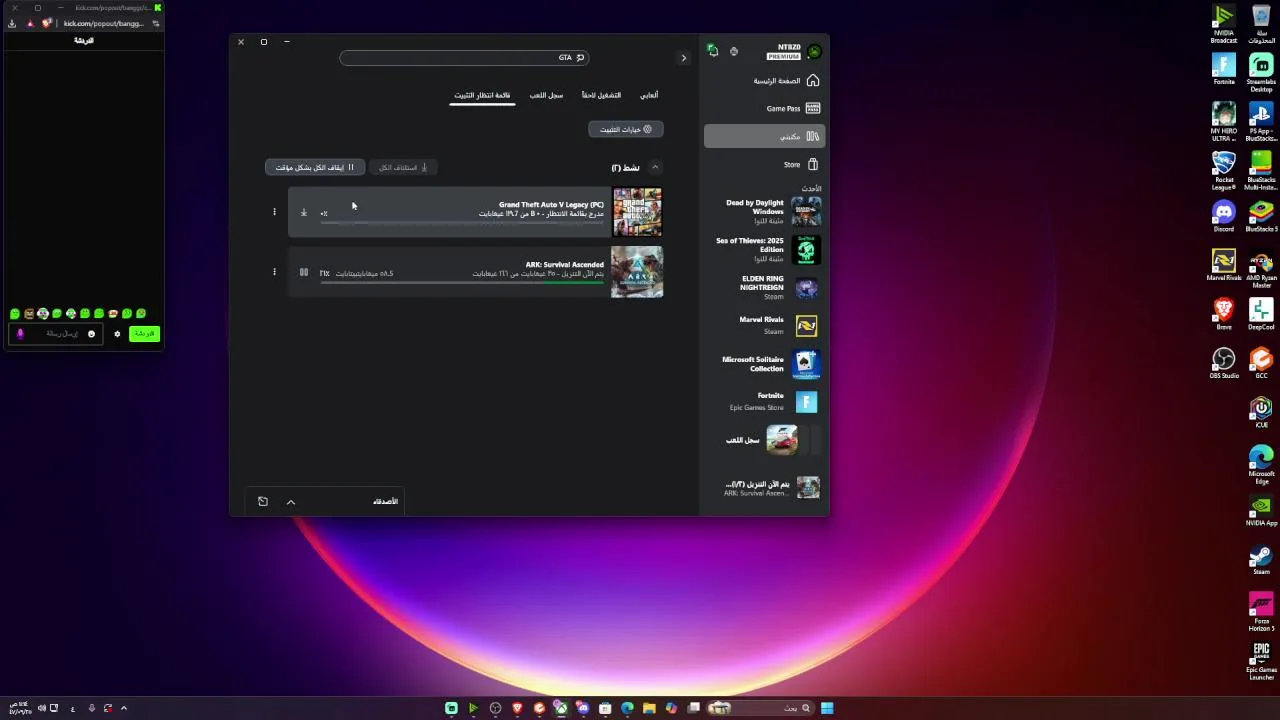Open the more options menu for ARK: Survival Ascended
1280x720 pixels.
[x=274, y=272]
